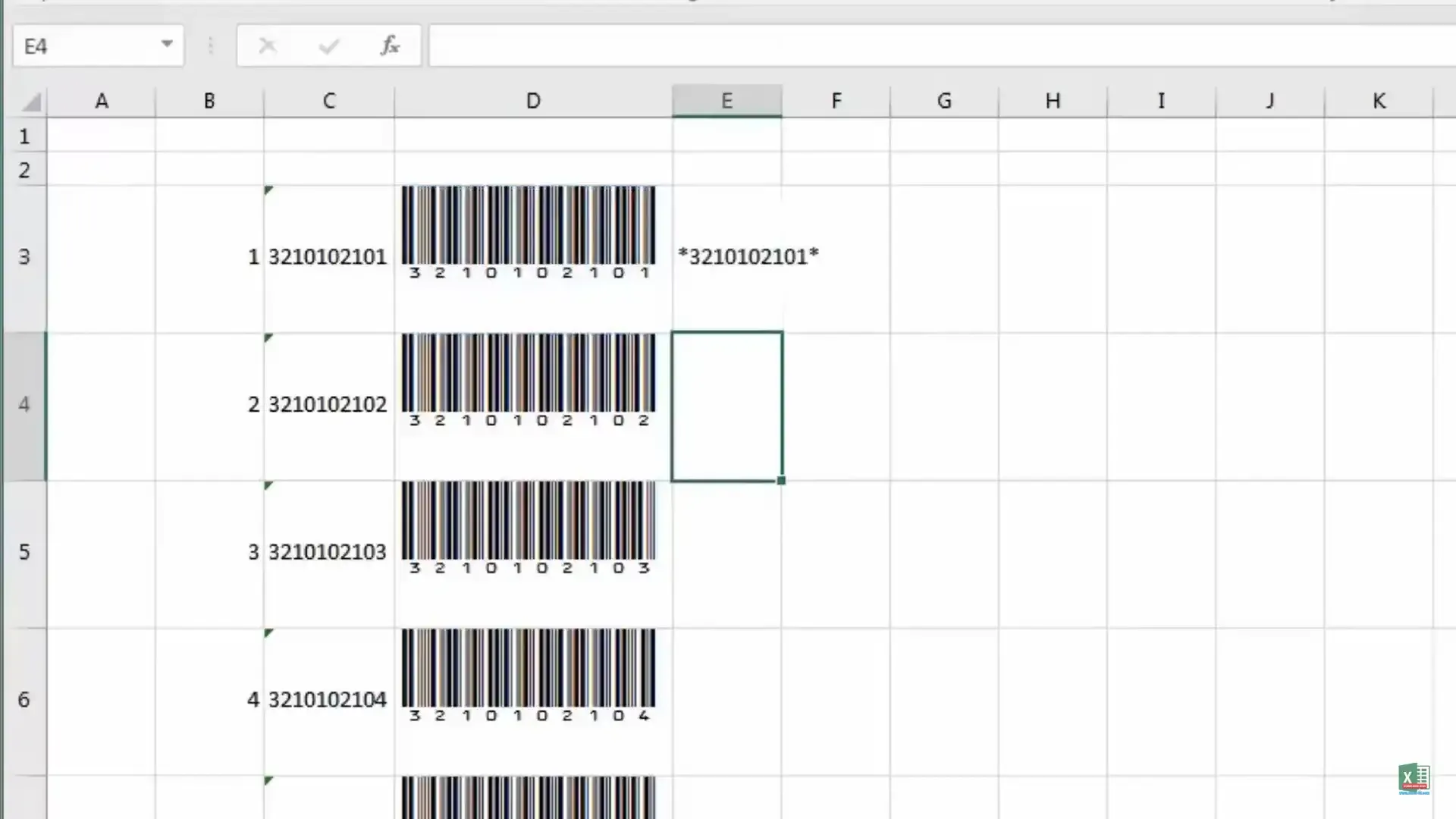The width and height of the screenshot is (1456, 819).
Task: Open the Name Box dropdown arrow
Action: pos(167,45)
